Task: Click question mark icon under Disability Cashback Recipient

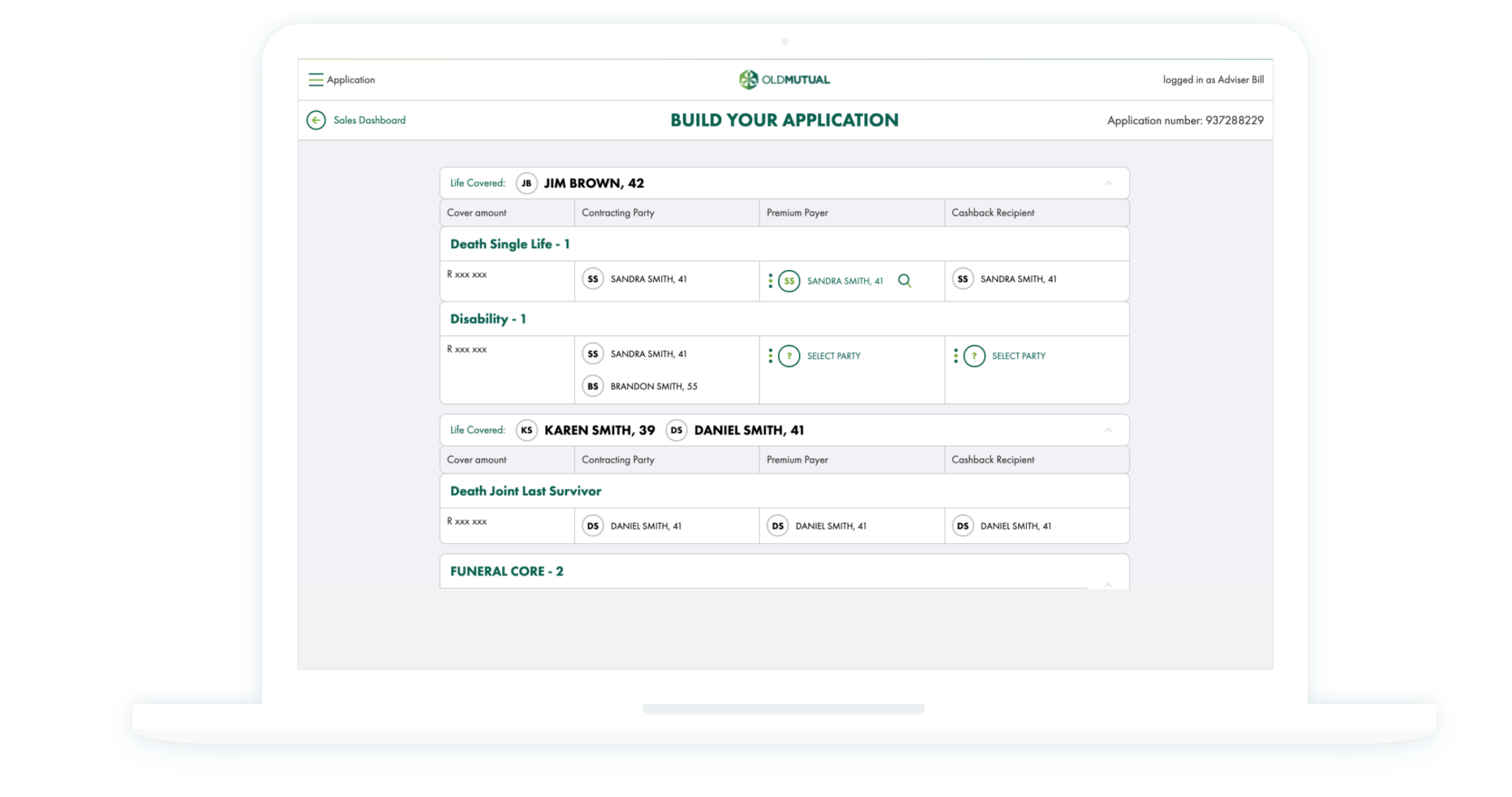Action: (x=975, y=356)
